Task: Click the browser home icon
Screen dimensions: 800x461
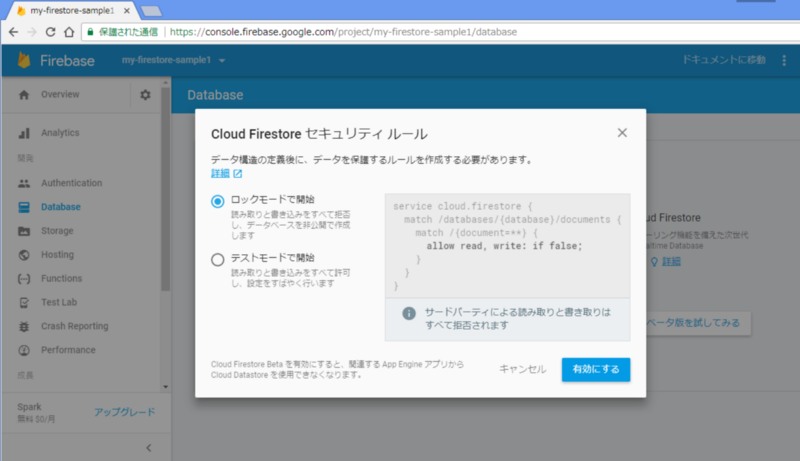Action: click(x=69, y=32)
